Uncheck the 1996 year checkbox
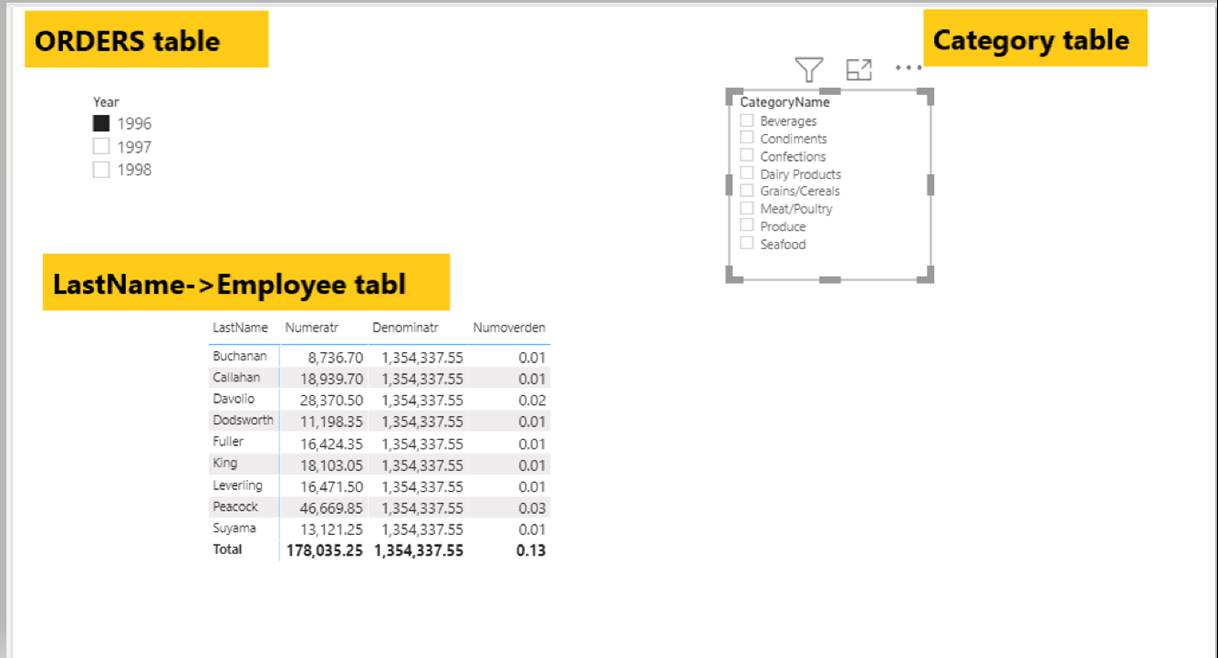This screenshot has width=1218, height=658. point(101,124)
